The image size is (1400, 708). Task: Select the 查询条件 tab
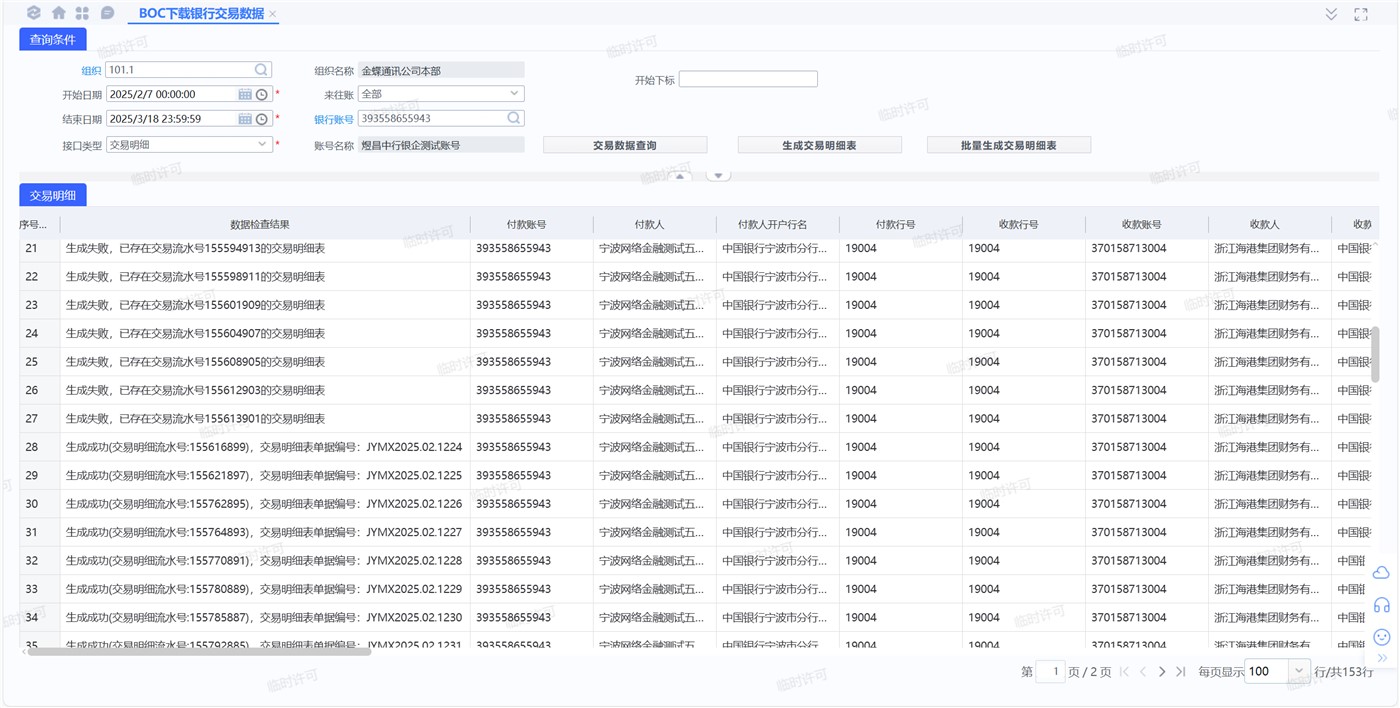(x=53, y=40)
